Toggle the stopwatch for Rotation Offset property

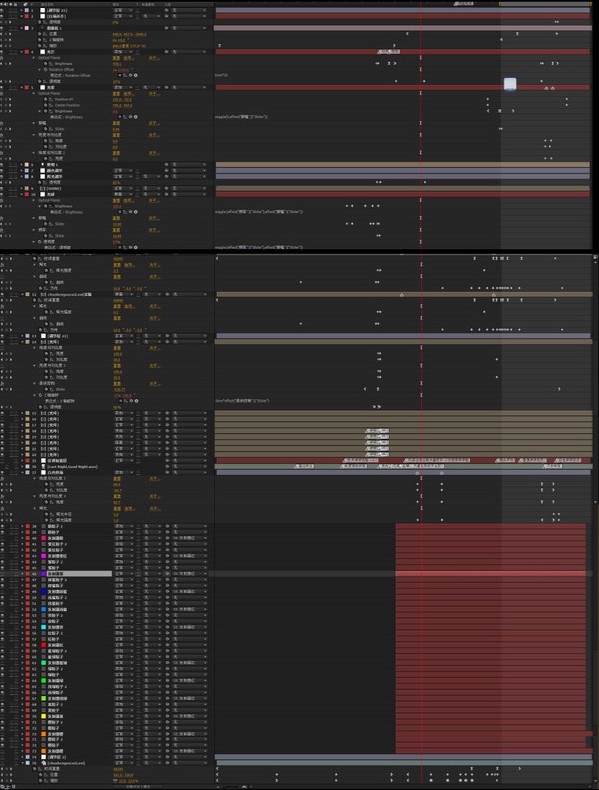click(x=46, y=70)
